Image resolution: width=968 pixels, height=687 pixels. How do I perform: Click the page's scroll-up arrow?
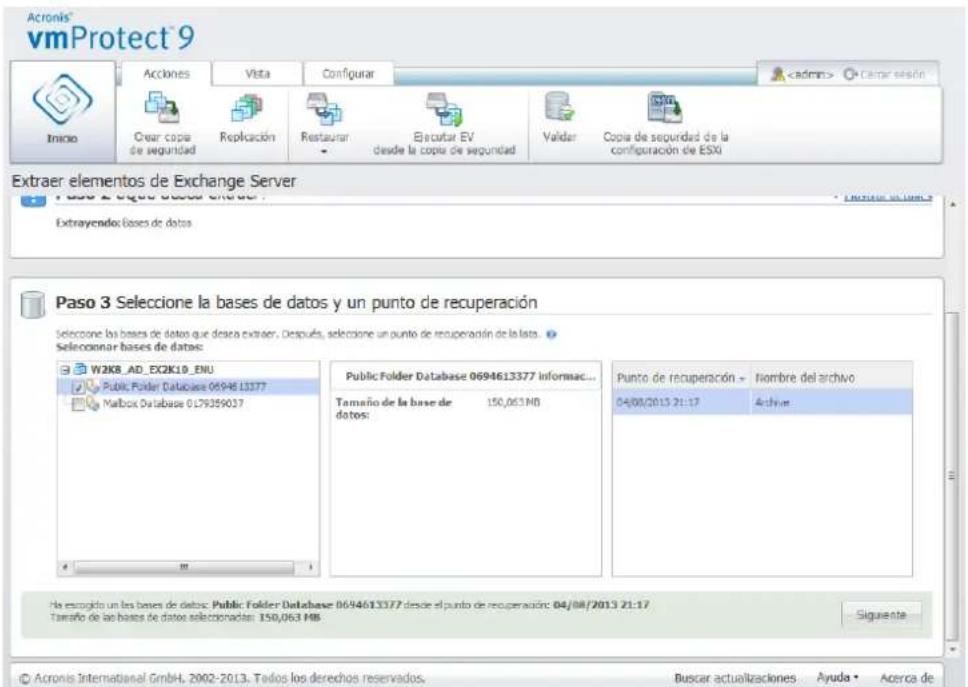pos(951,204)
